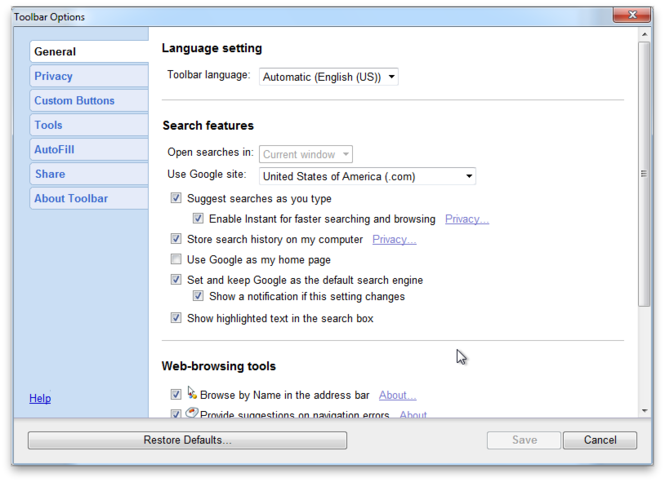Click the Web-browsing tools heading
This screenshot has height=482, width=665.
[218, 366]
